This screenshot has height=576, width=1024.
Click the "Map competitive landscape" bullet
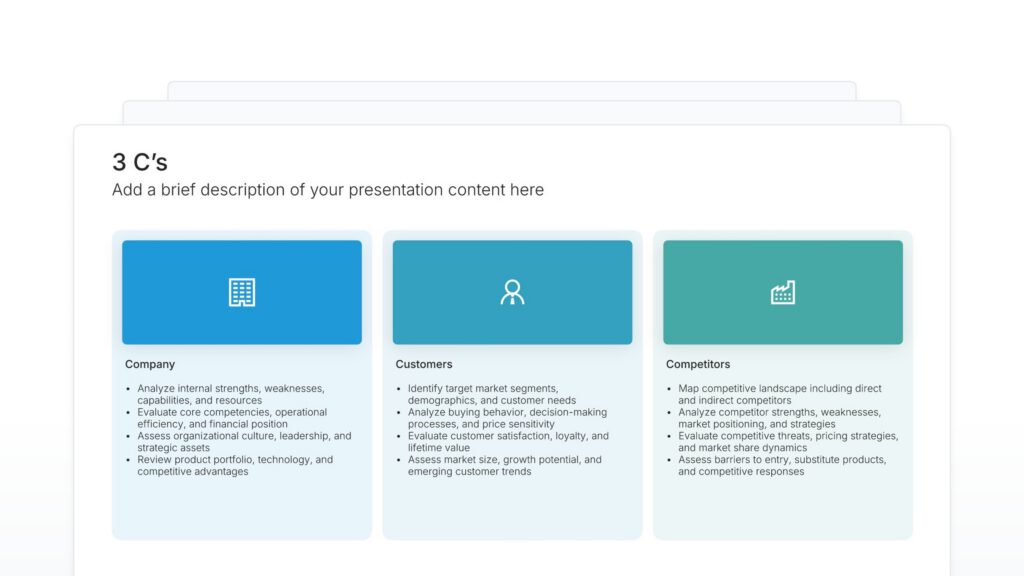[x=780, y=394]
